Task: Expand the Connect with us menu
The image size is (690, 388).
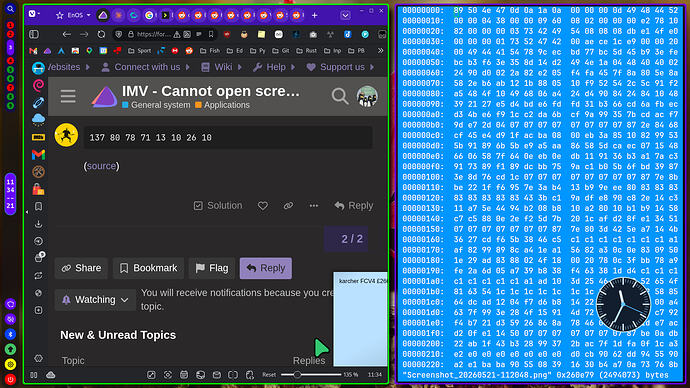Action: (146, 67)
